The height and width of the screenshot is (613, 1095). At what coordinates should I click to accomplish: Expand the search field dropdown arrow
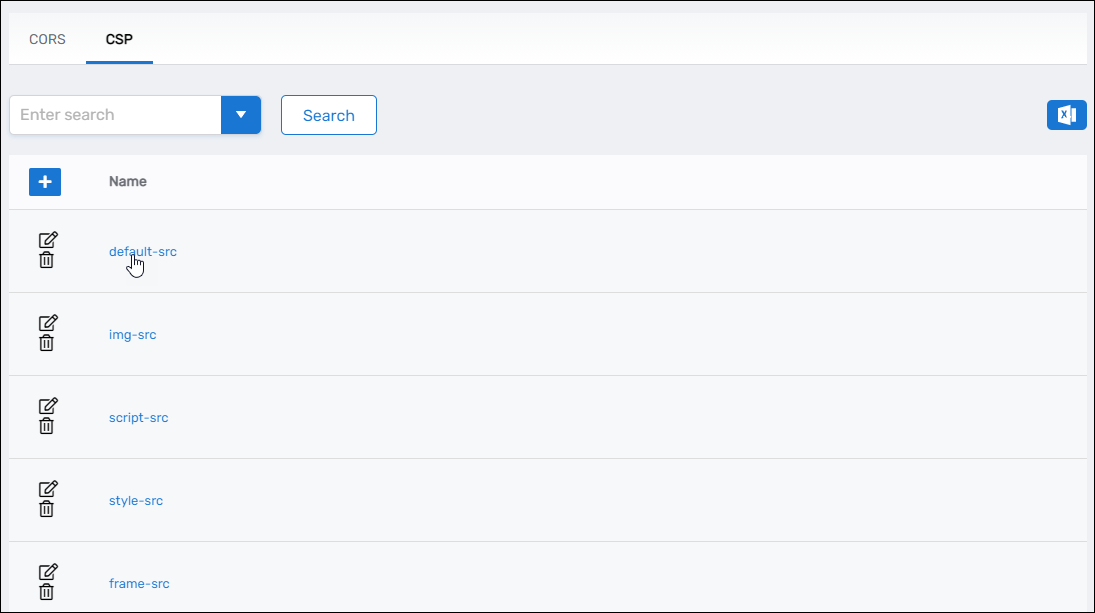240,115
